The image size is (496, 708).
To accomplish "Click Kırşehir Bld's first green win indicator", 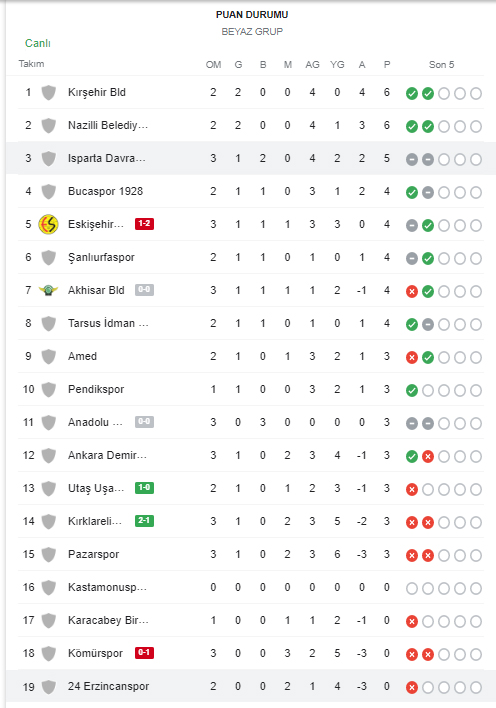I will 412,93.
